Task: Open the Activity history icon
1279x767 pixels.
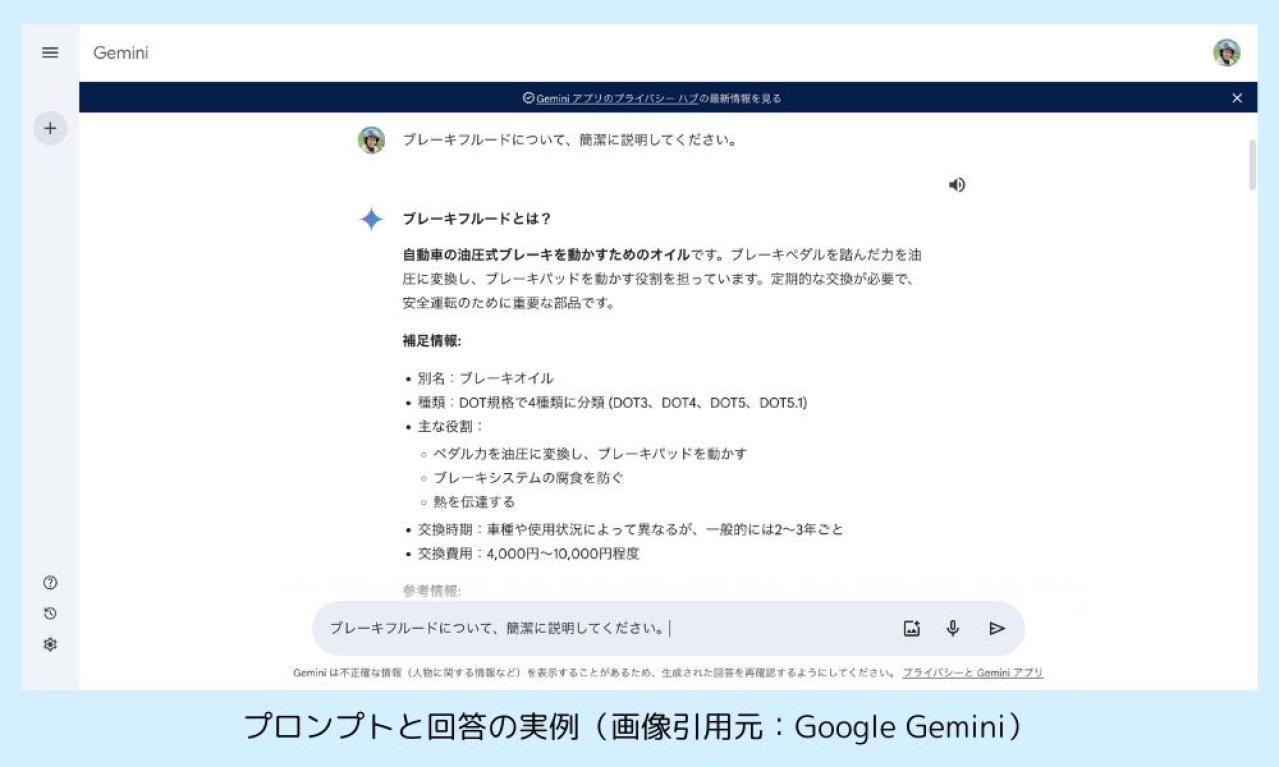Action: 50,614
